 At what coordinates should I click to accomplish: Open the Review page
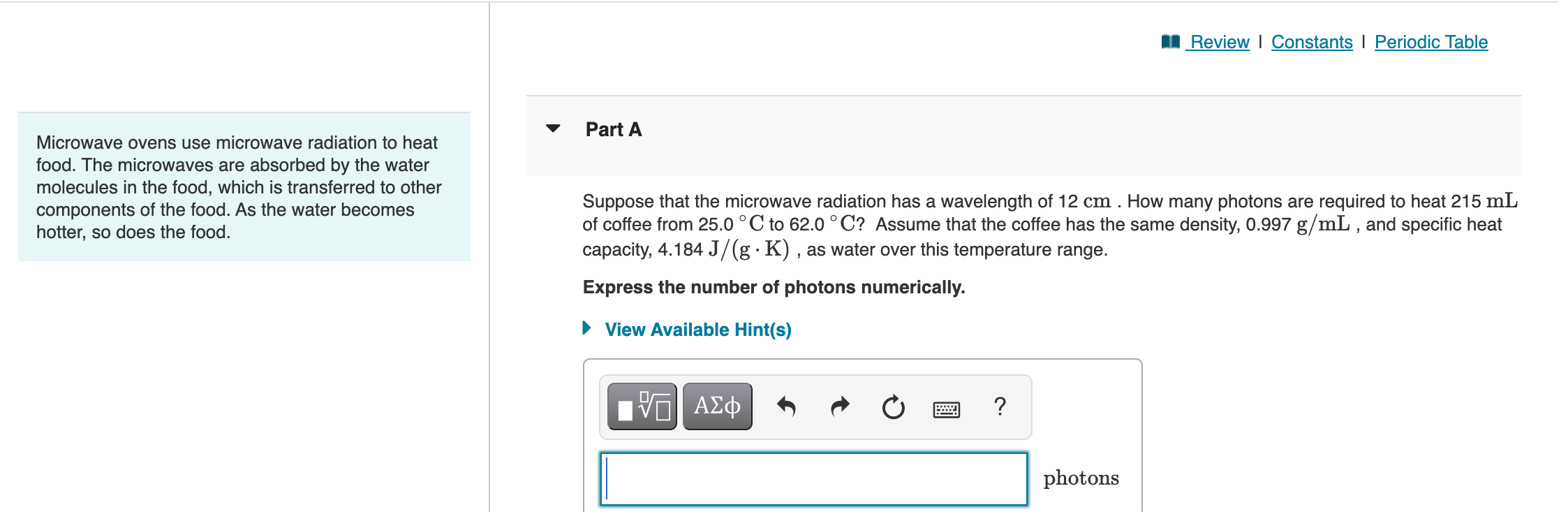coord(1219,41)
